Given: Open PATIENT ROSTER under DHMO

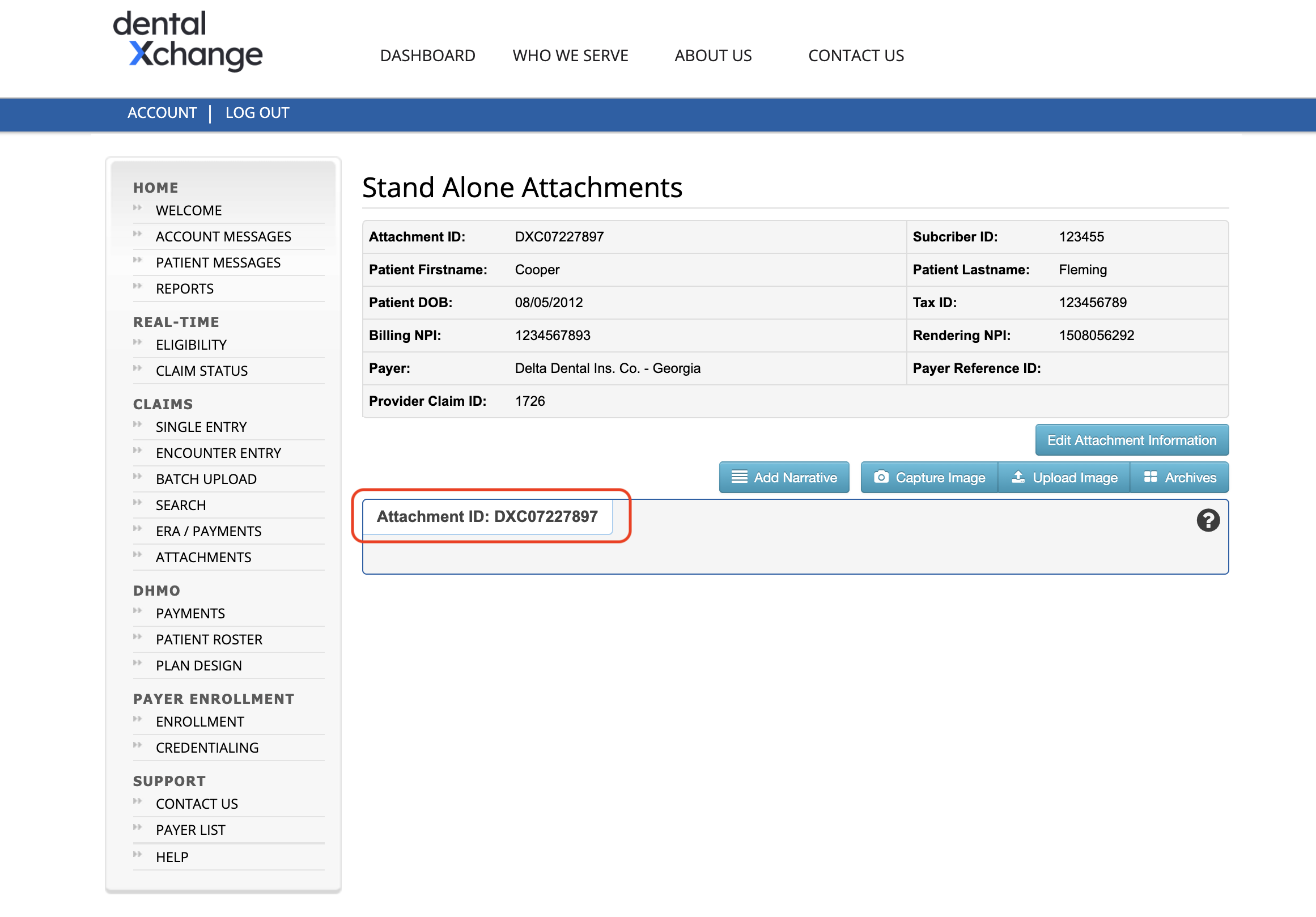Looking at the screenshot, I should pyautogui.click(x=209, y=640).
